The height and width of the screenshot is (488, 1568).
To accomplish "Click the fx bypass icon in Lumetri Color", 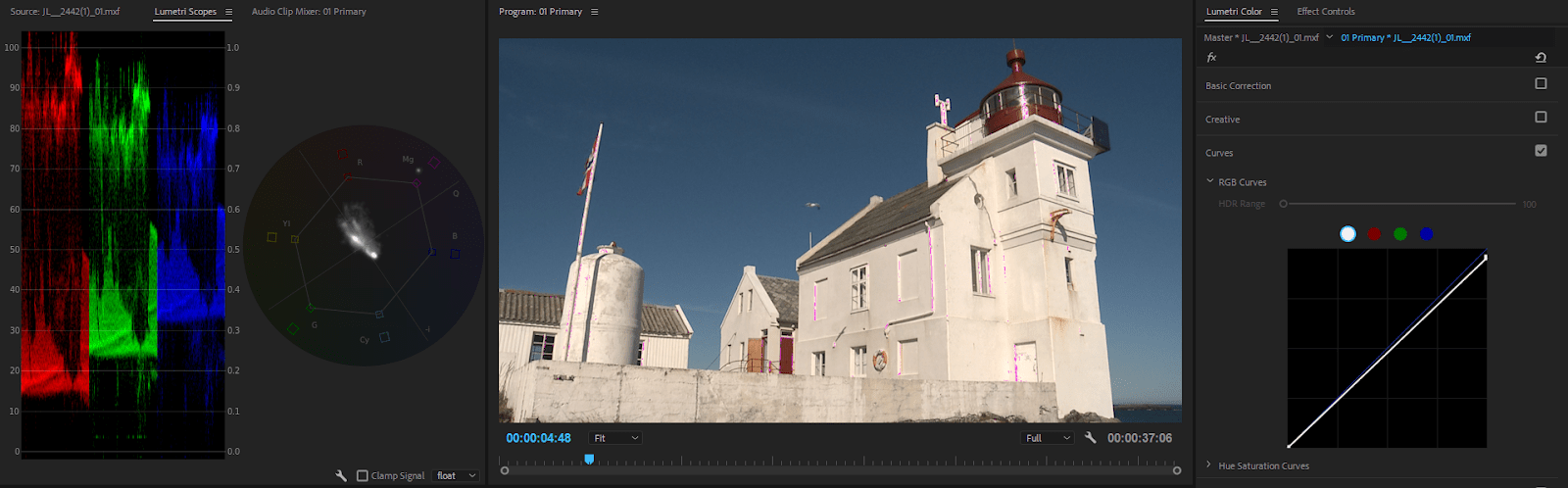I will click(1212, 58).
